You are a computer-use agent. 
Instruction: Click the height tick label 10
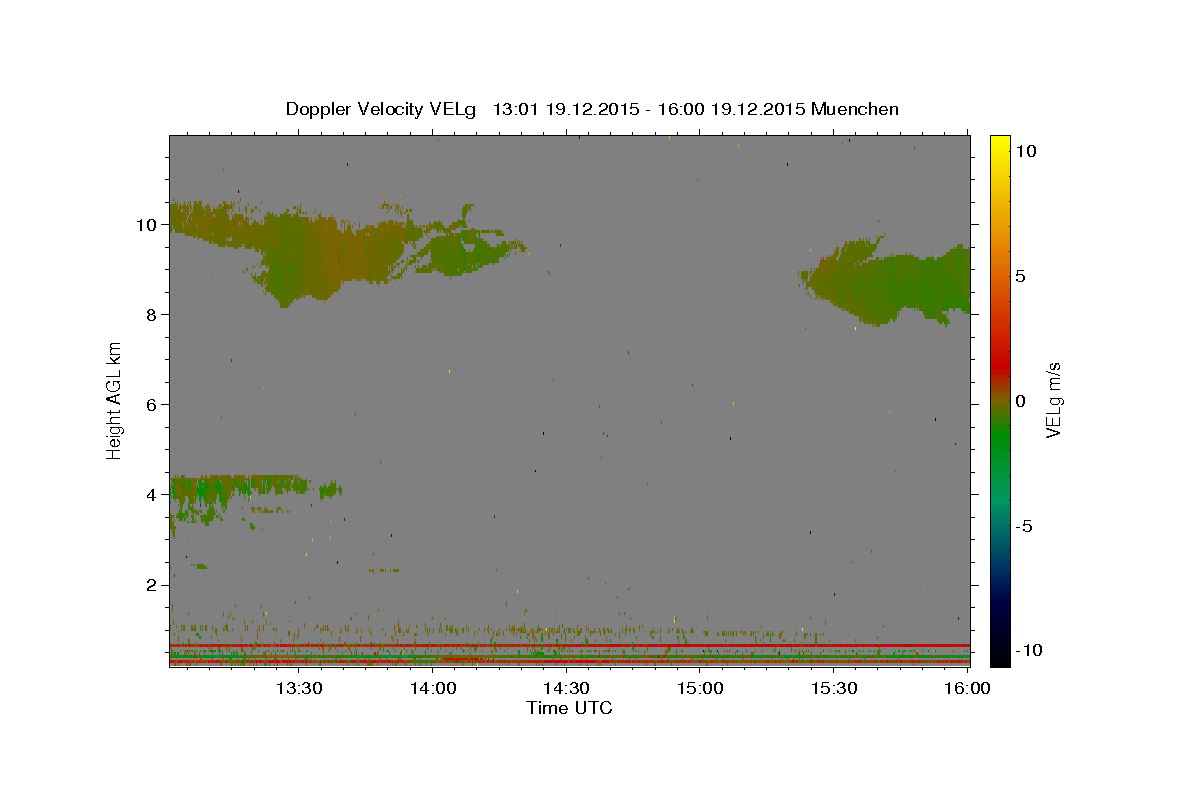149,225
